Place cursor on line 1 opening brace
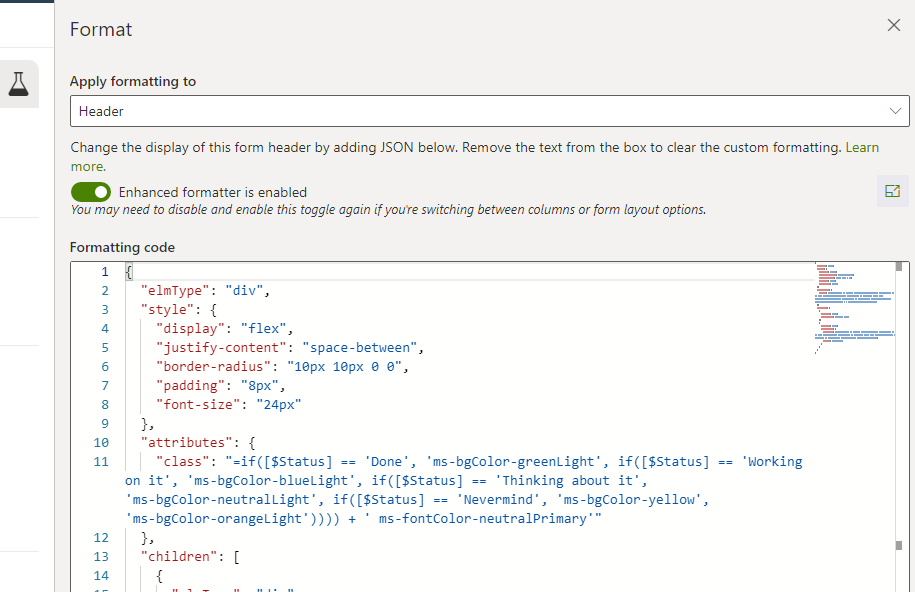The height and width of the screenshot is (592, 915). point(129,271)
